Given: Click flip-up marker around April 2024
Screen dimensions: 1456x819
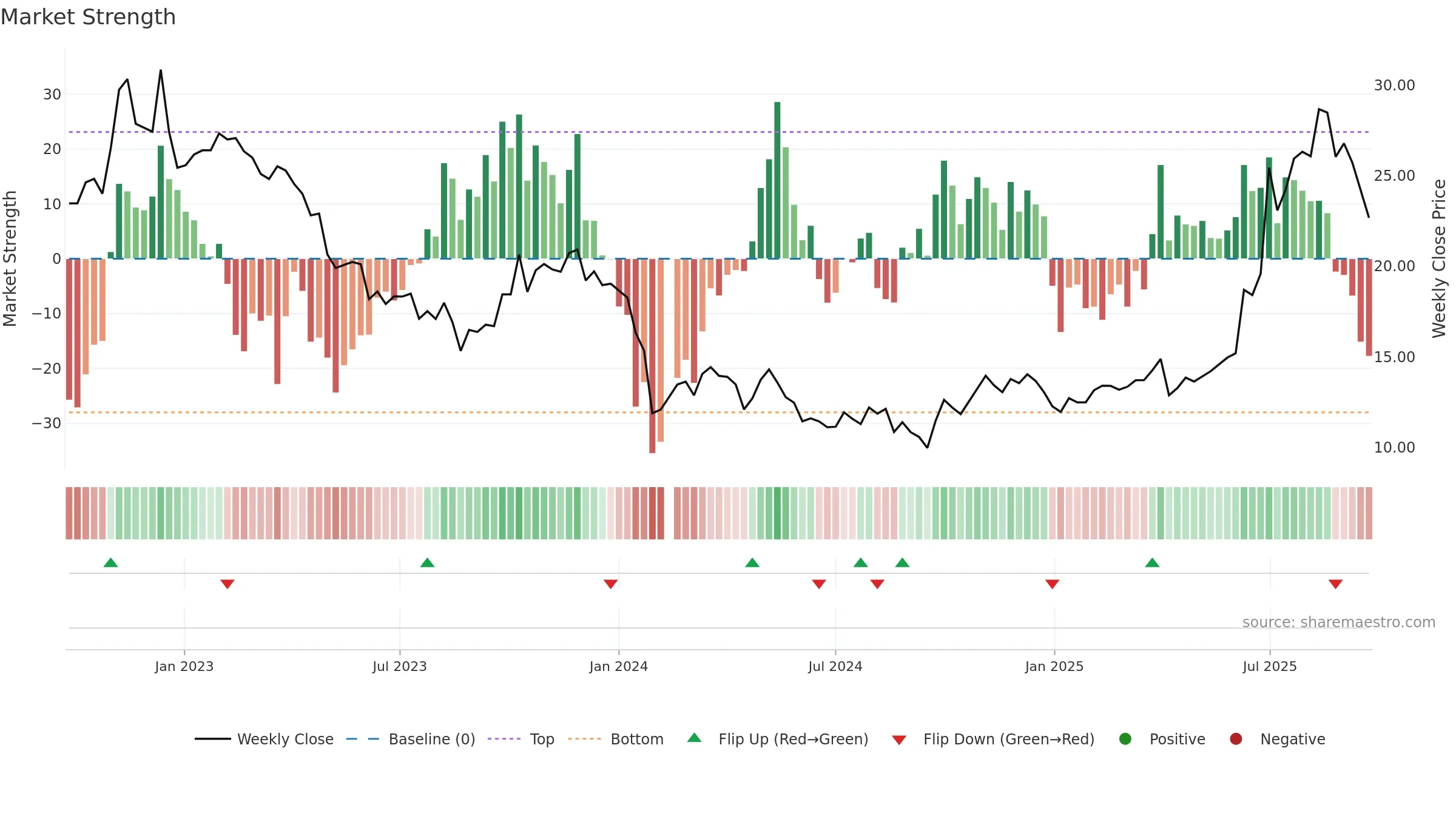Looking at the screenshot, I should (x=752, y=562).
